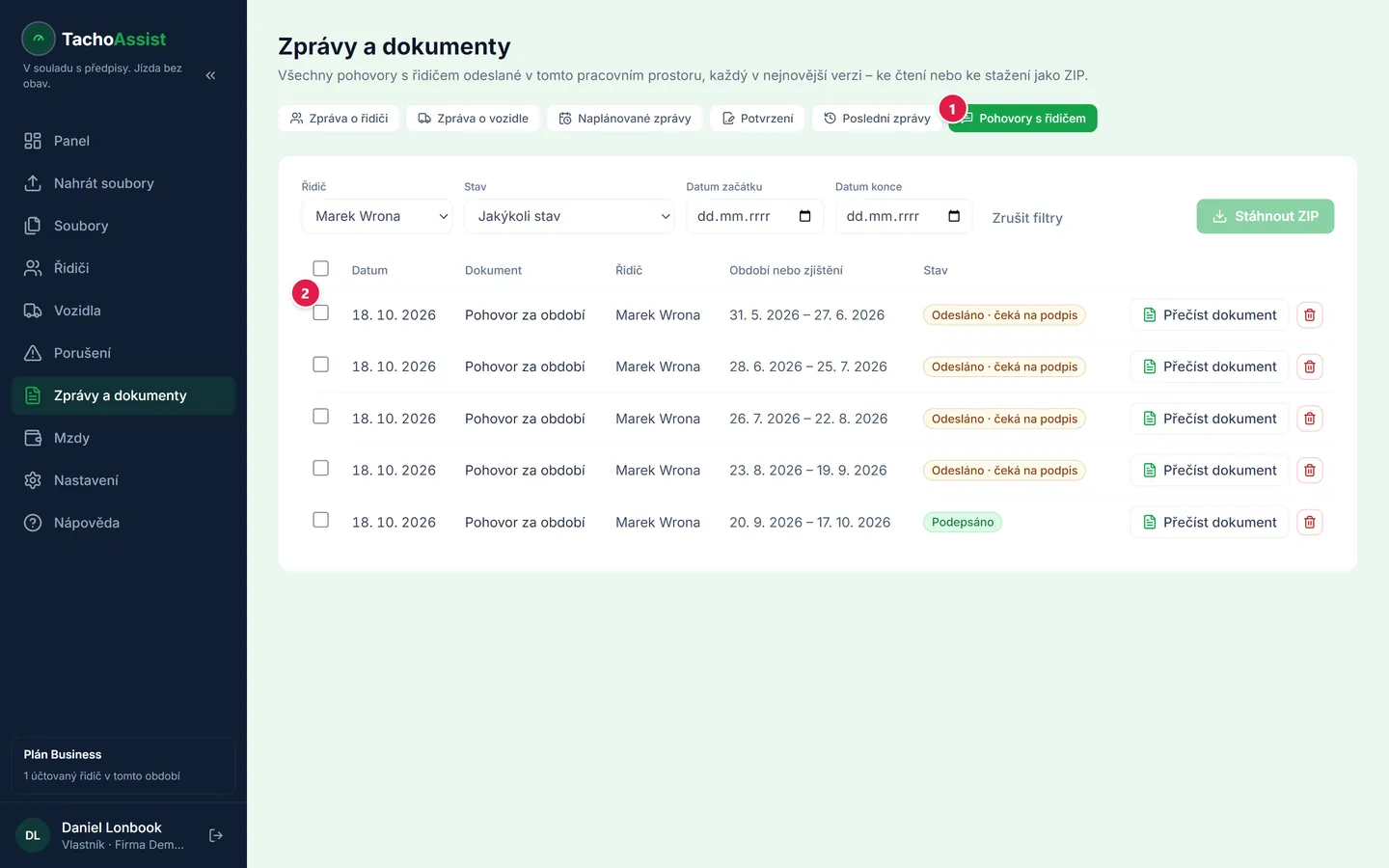The height and width of the screenshot is (868, 1389).
Task: Switch to the Zpráva o řidiči tab
Action: click(x=339, y=119)
